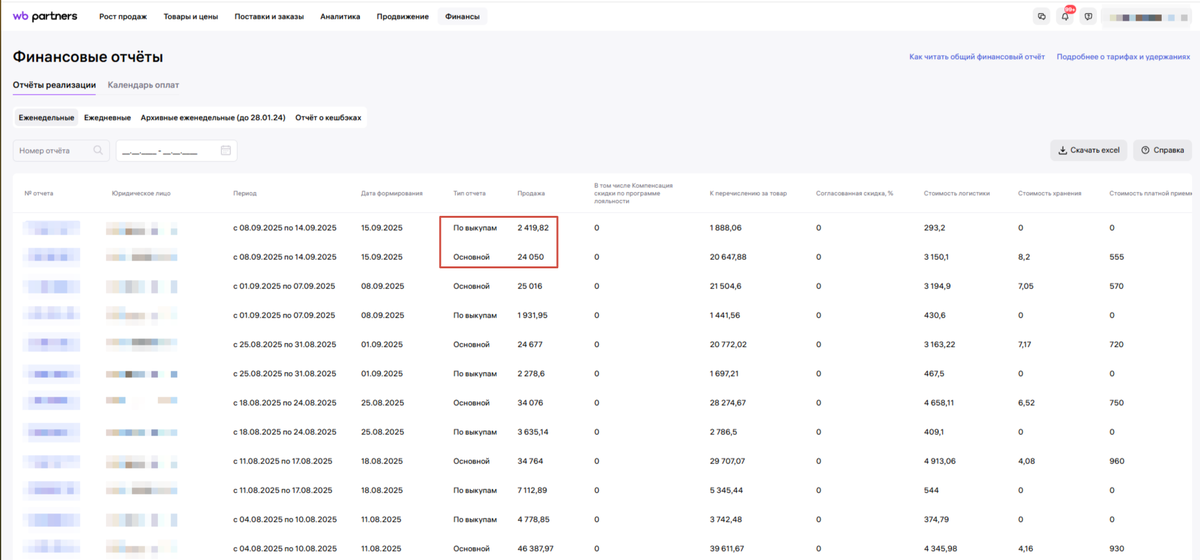1200x560 pixels.
Task: Click logistics cost 293,2
Action: (934, 228)
